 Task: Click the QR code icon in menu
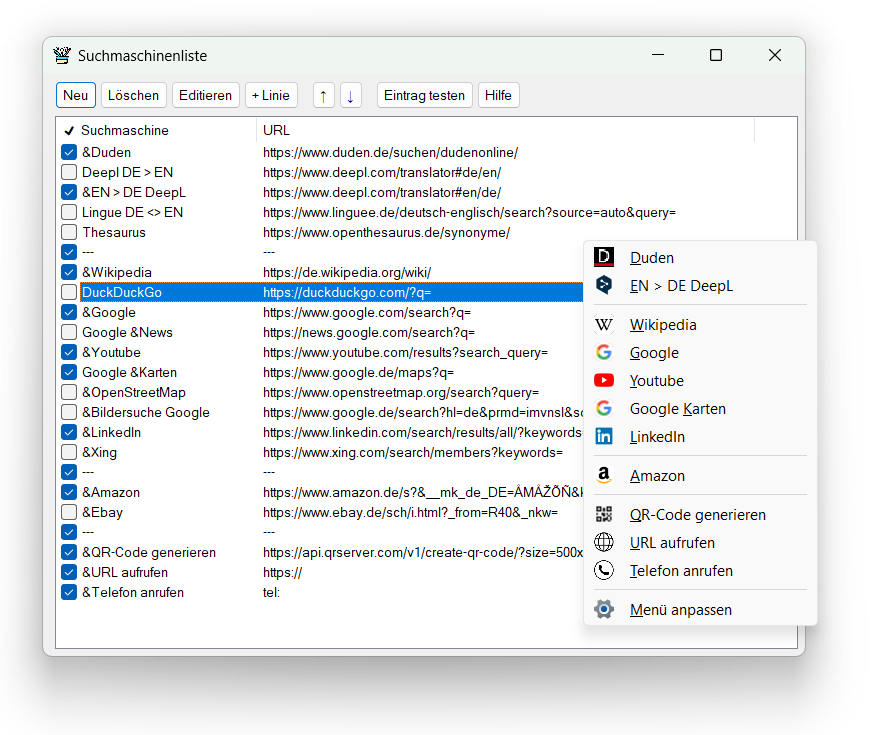point(603,515)
